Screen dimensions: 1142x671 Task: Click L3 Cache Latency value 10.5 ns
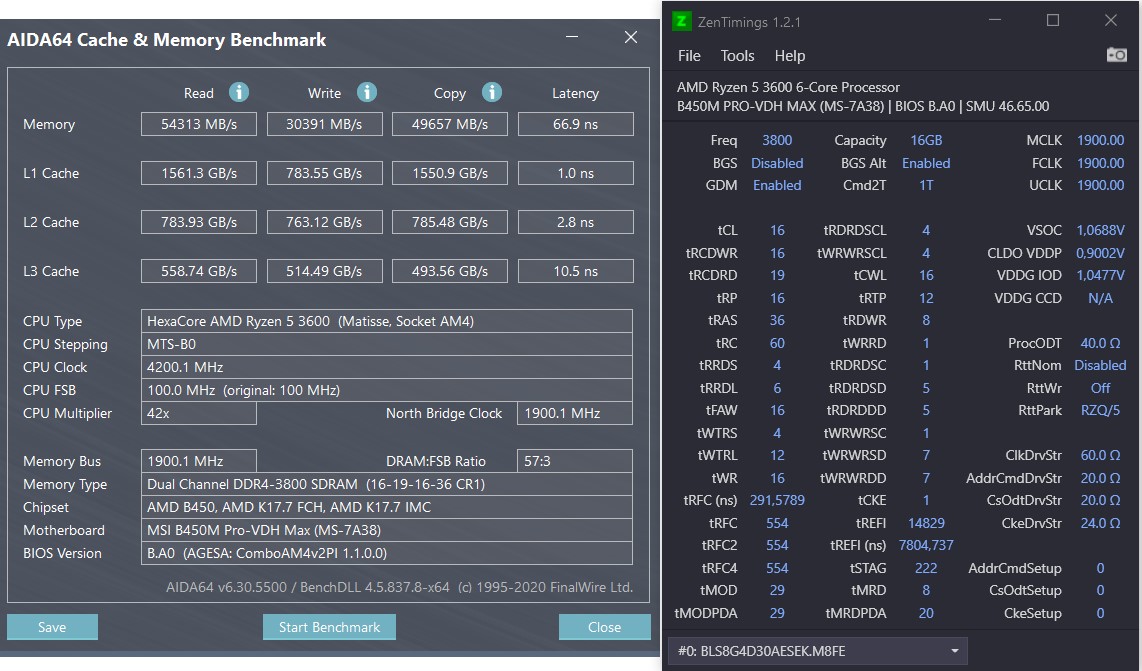[x=575, y=271]
